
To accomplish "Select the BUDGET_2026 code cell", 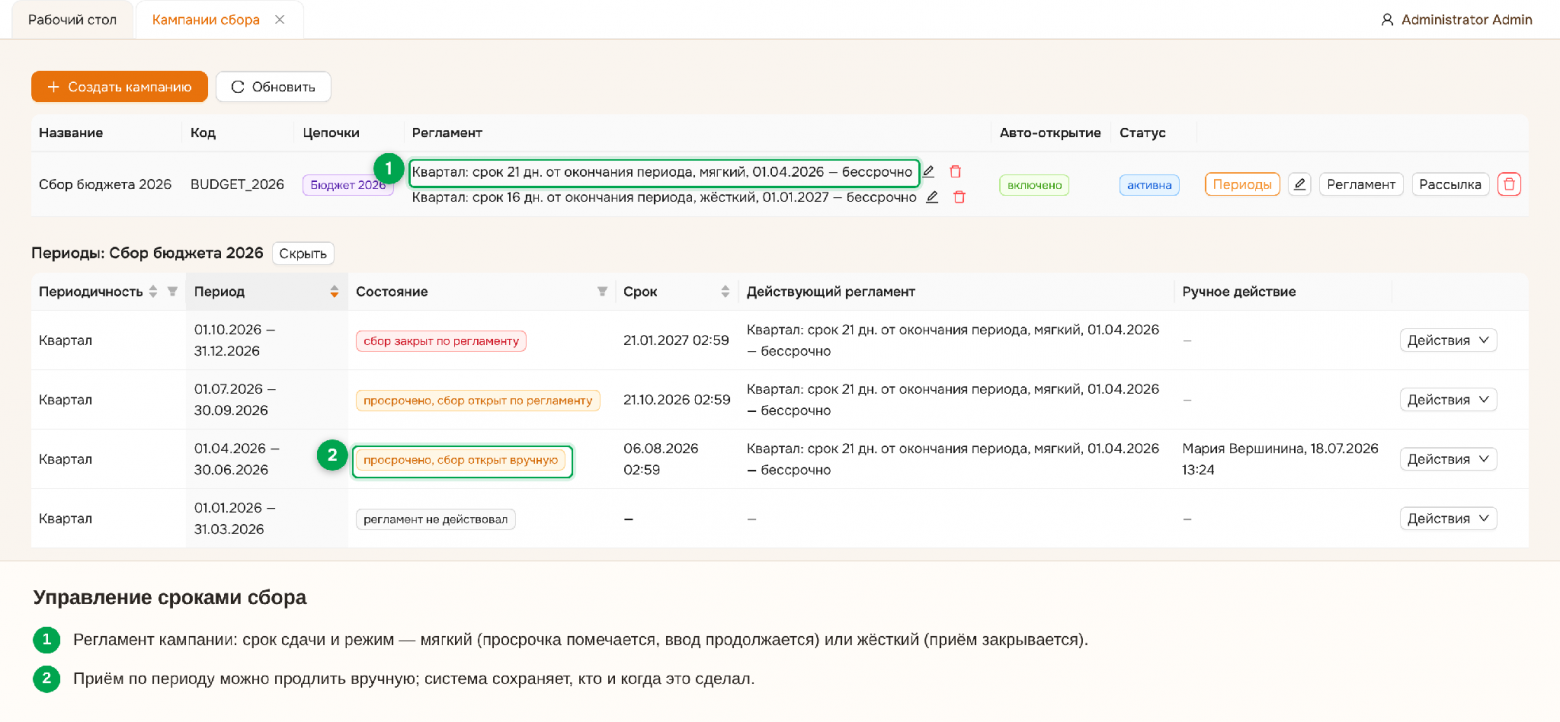I will (x=237, y=185).
